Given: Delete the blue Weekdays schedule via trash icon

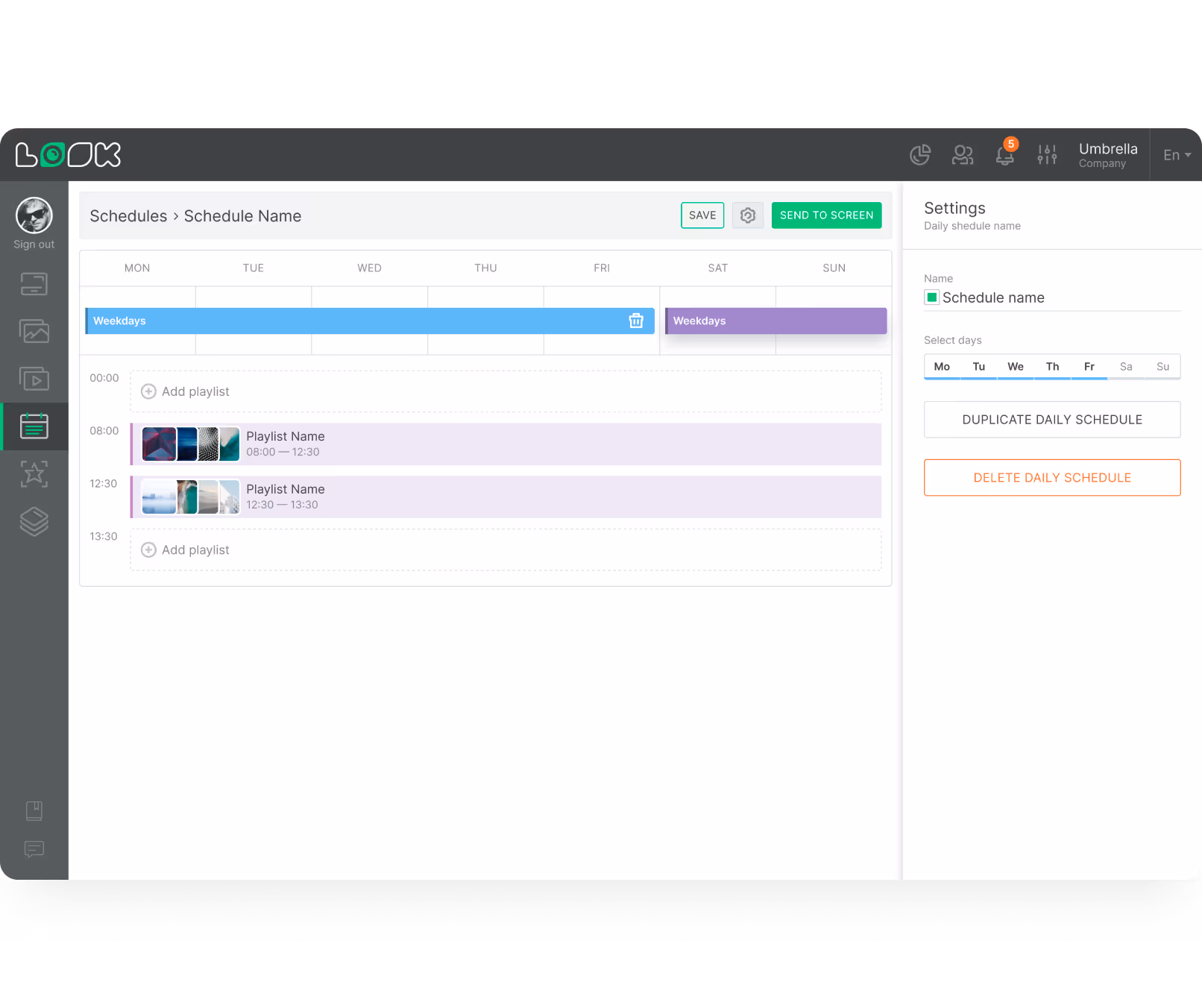Looking at the screenshot, I should [636, 321].
